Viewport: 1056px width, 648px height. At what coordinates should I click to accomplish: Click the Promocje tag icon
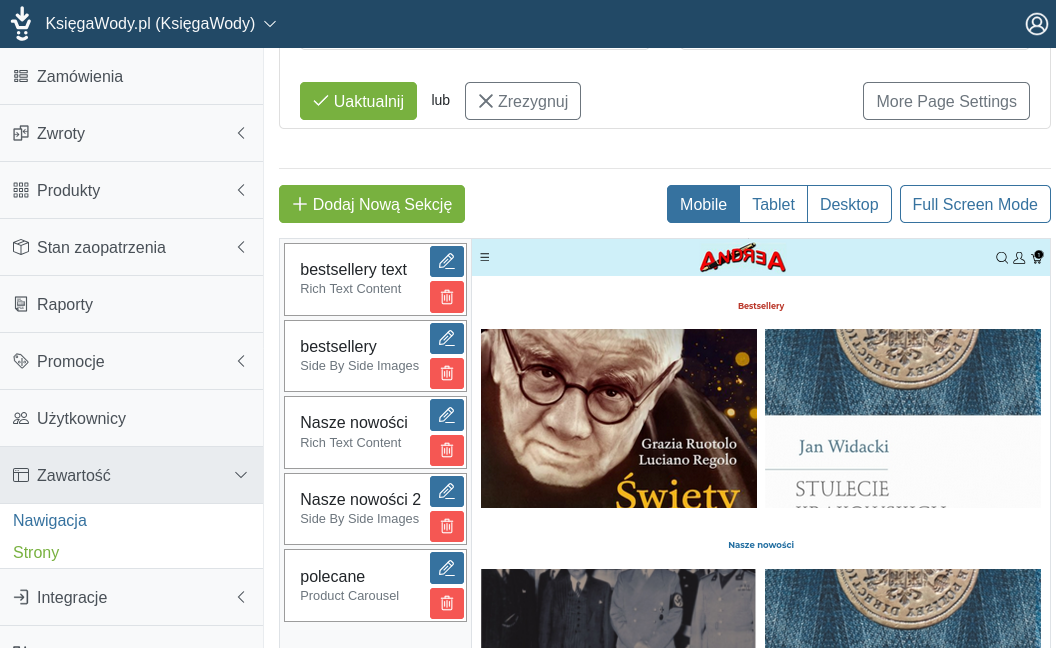point(21,361)
